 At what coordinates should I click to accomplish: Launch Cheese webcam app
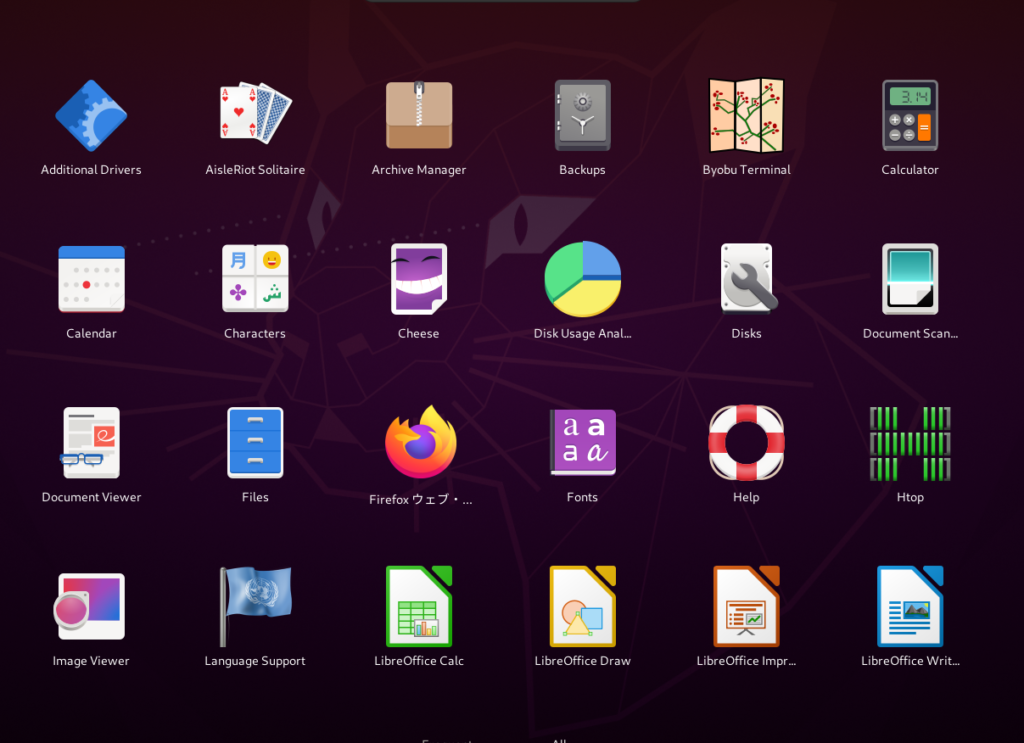[x=419, y=279]
